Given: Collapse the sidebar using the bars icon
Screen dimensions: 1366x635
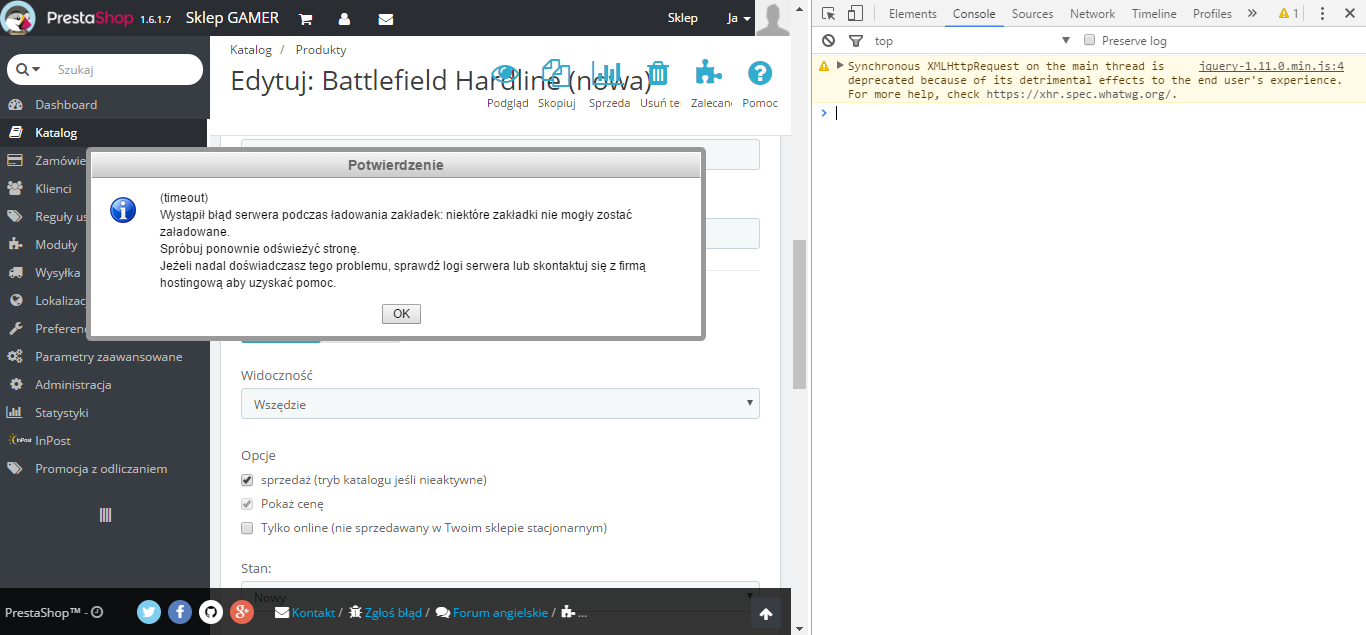Looking at the screenshot, I should point(105,515).
